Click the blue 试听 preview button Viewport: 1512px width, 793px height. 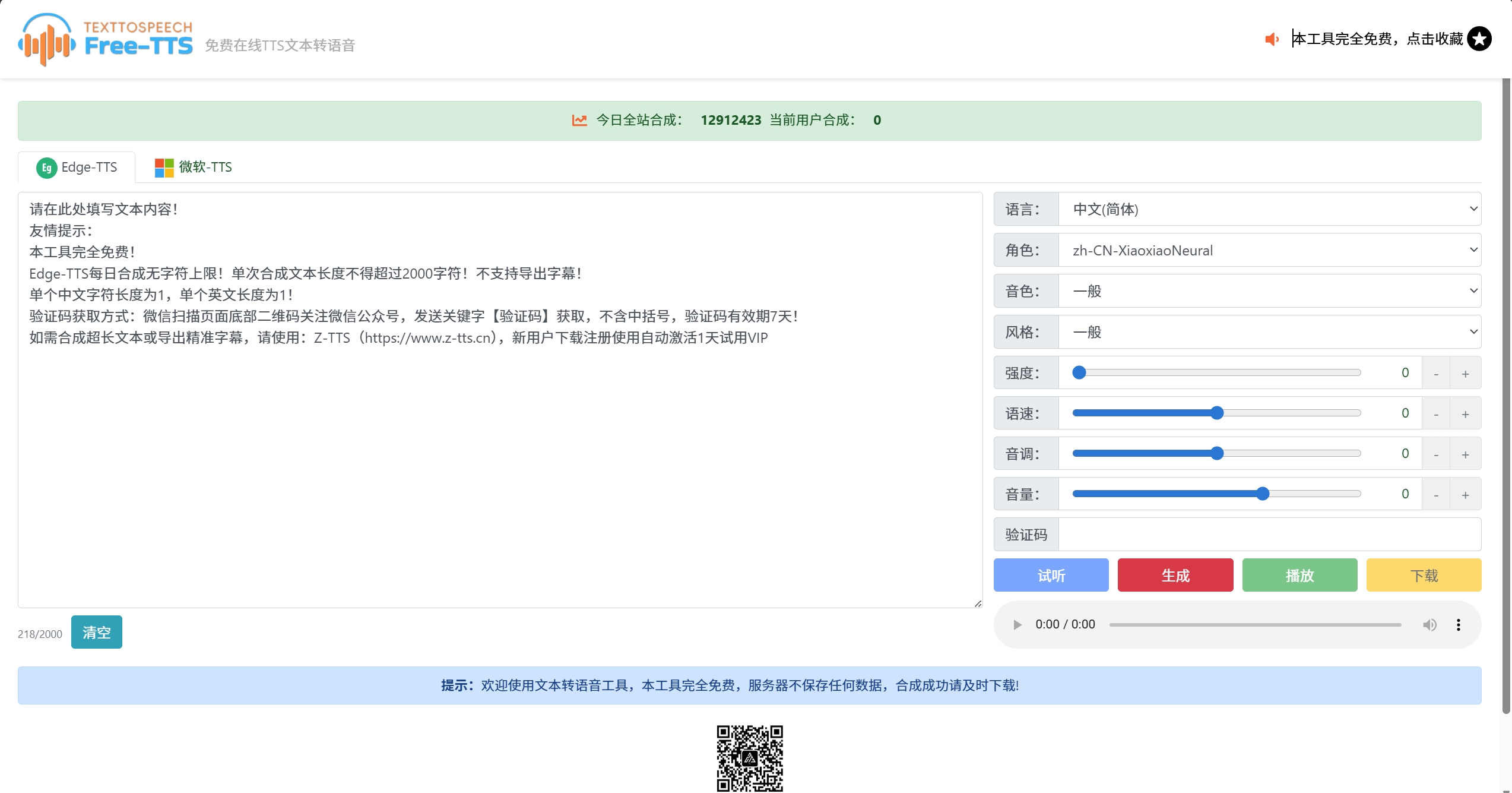(1051, 575)
